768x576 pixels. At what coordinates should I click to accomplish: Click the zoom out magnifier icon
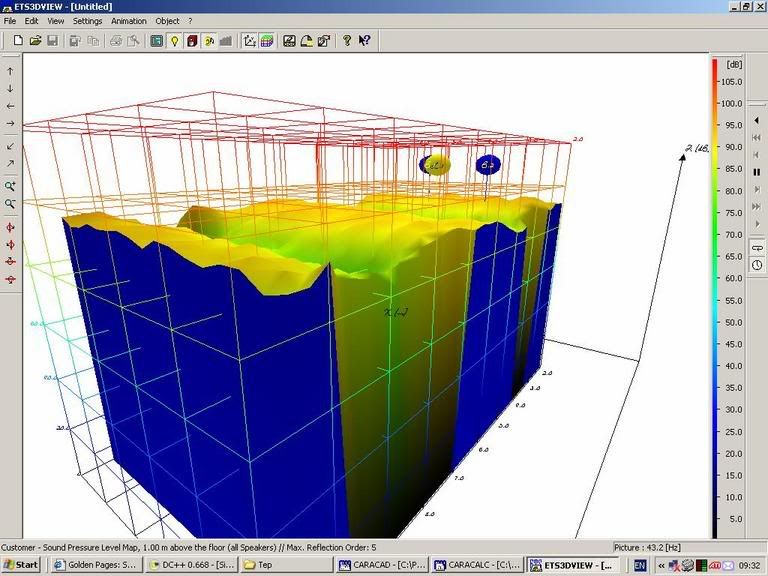pos(11,203)
